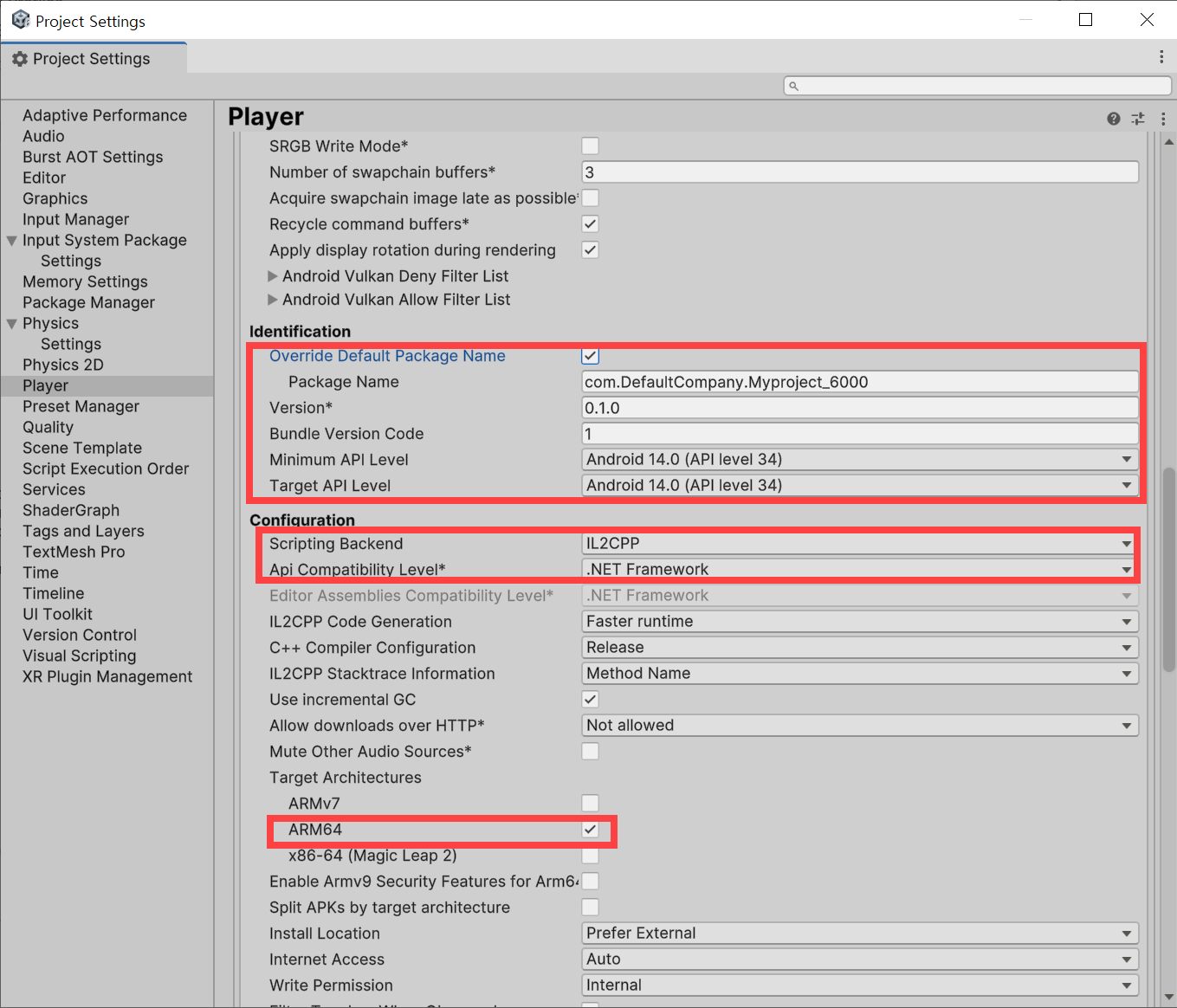Open Minimum API Level dropdown

point(860,460)
